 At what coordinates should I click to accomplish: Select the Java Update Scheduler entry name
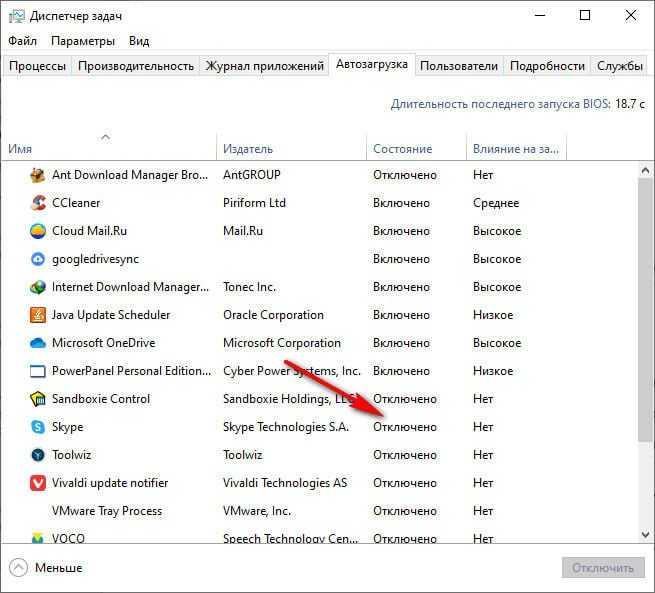pyautogui.click(x=111, y=315)
